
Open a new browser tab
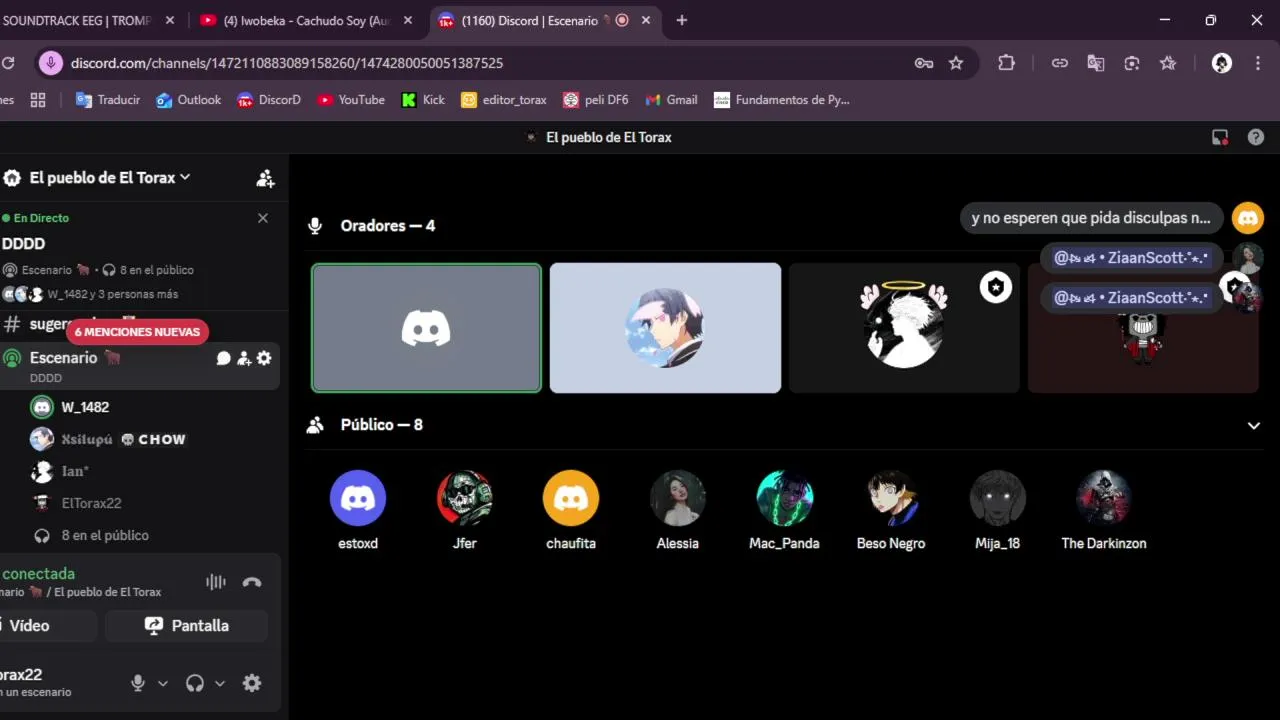(682, 20)
